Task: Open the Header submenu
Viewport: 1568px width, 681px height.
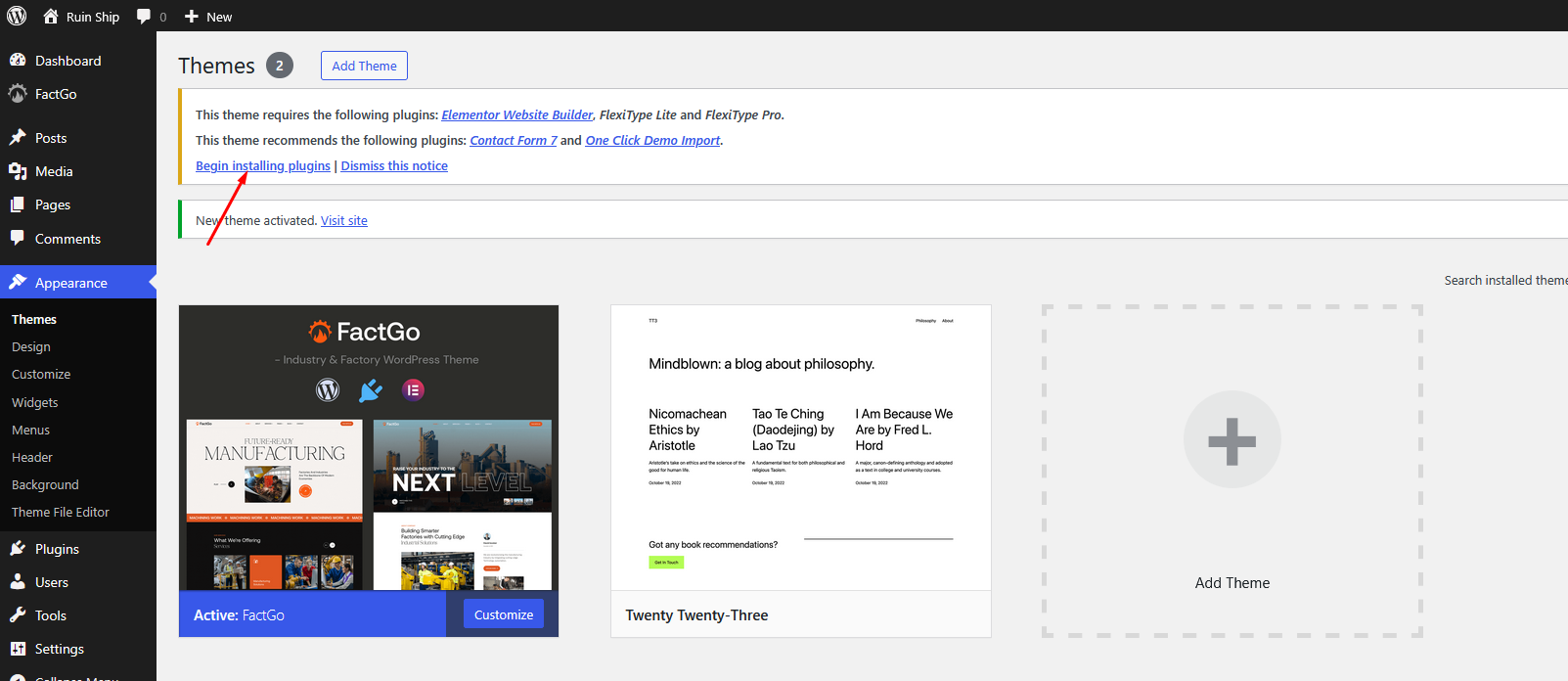Action: (32, 457)
